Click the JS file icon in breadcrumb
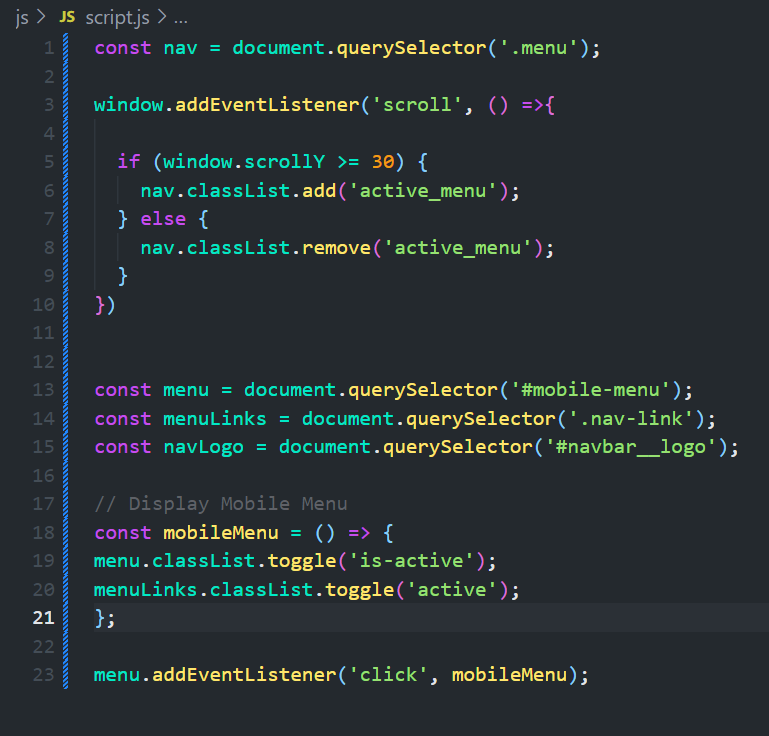This screenshot has width=769, height=736. coord(67,18)
